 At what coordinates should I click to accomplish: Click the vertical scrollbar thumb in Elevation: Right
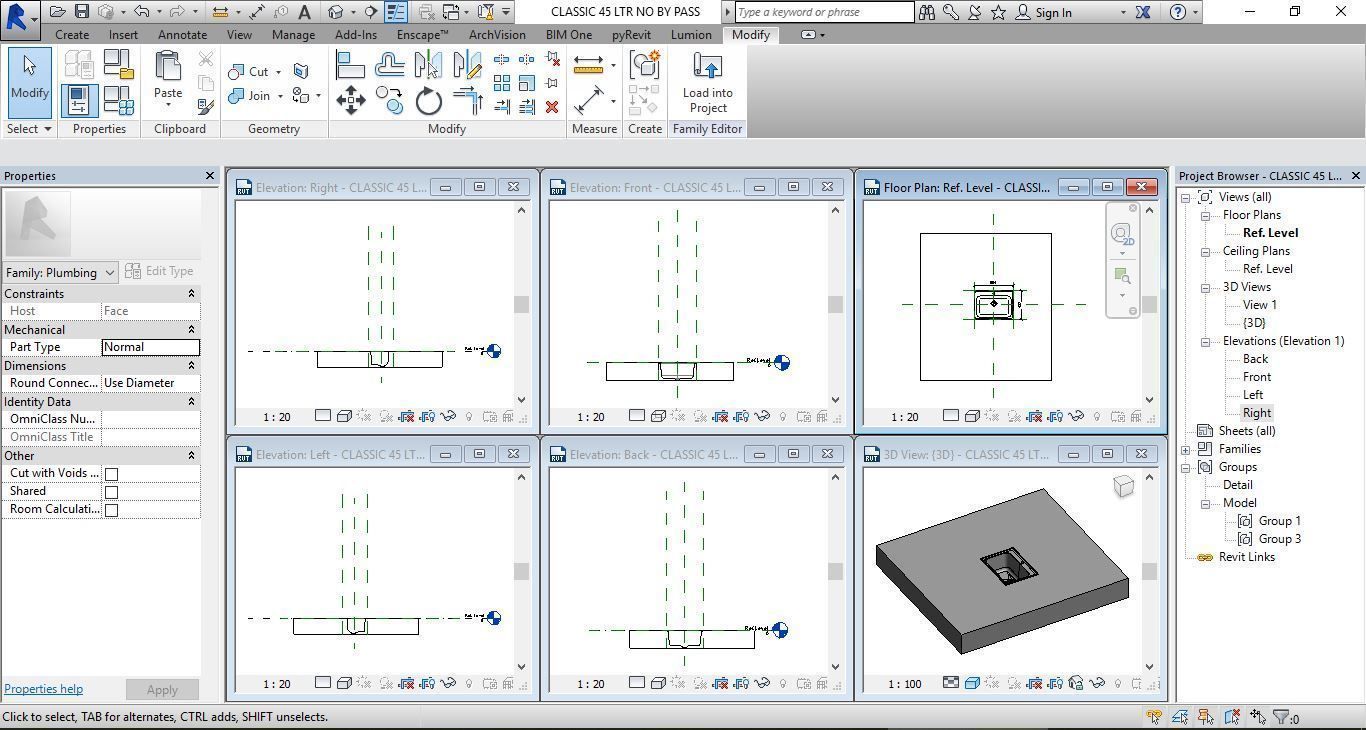tap(521, 304)
